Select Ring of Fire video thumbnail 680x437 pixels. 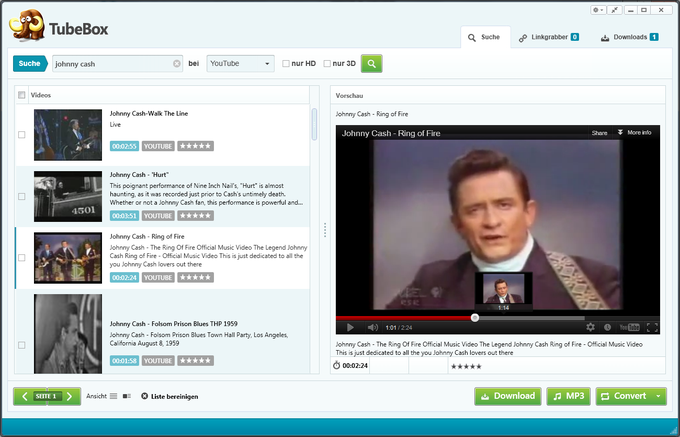68,258
